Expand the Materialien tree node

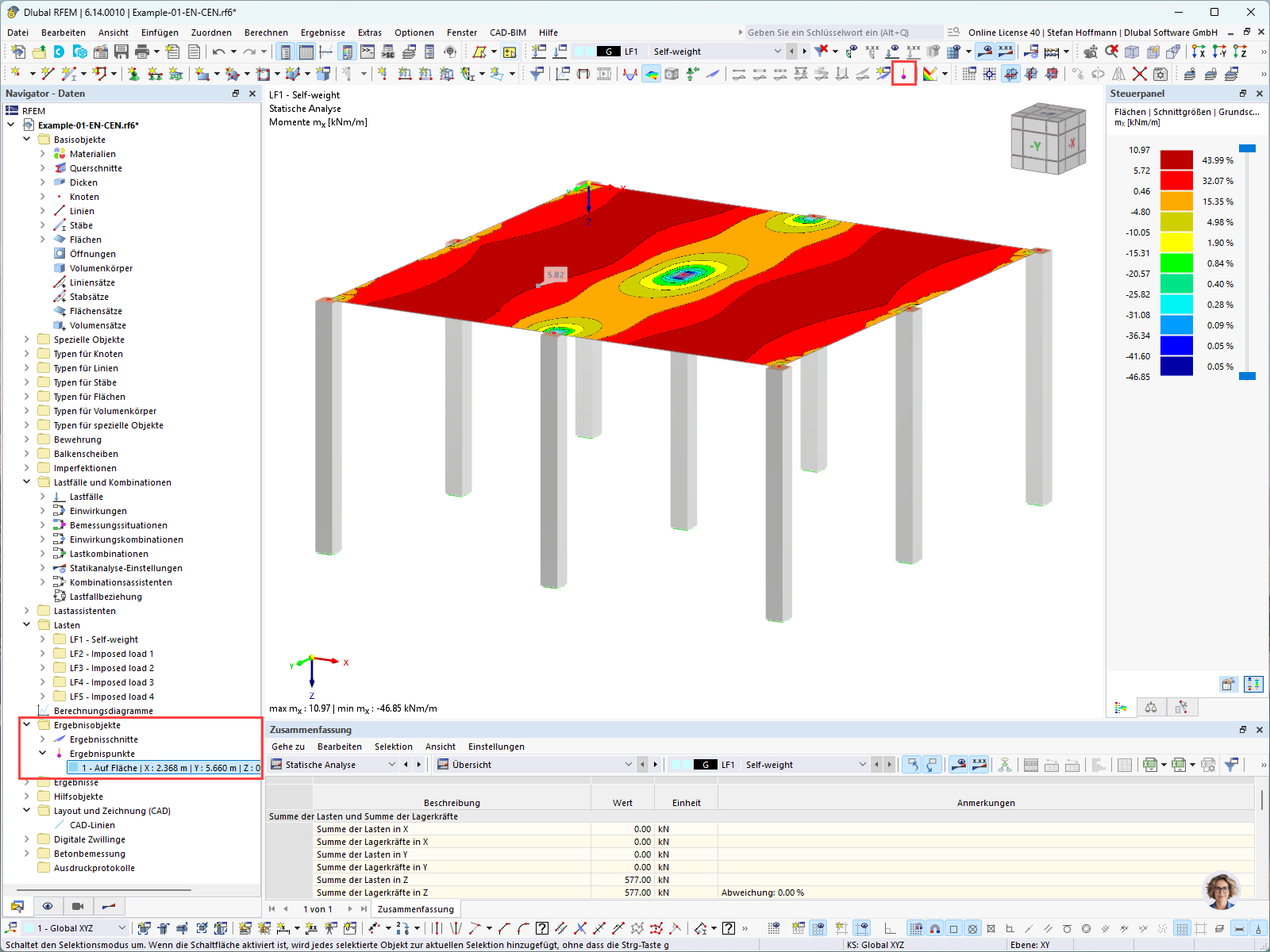(43, 154)
